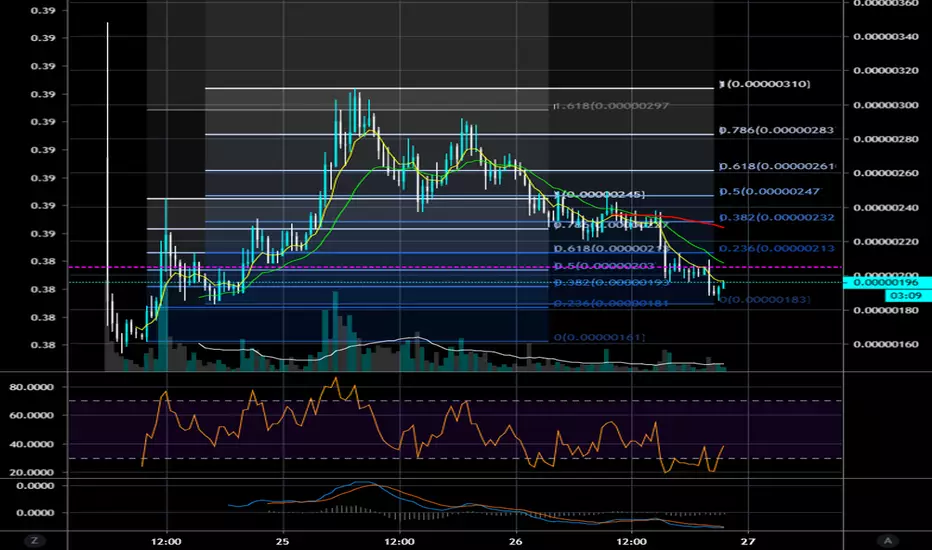Select Fibonacci label 0.382(0.00000193

[x=611, y=282]
